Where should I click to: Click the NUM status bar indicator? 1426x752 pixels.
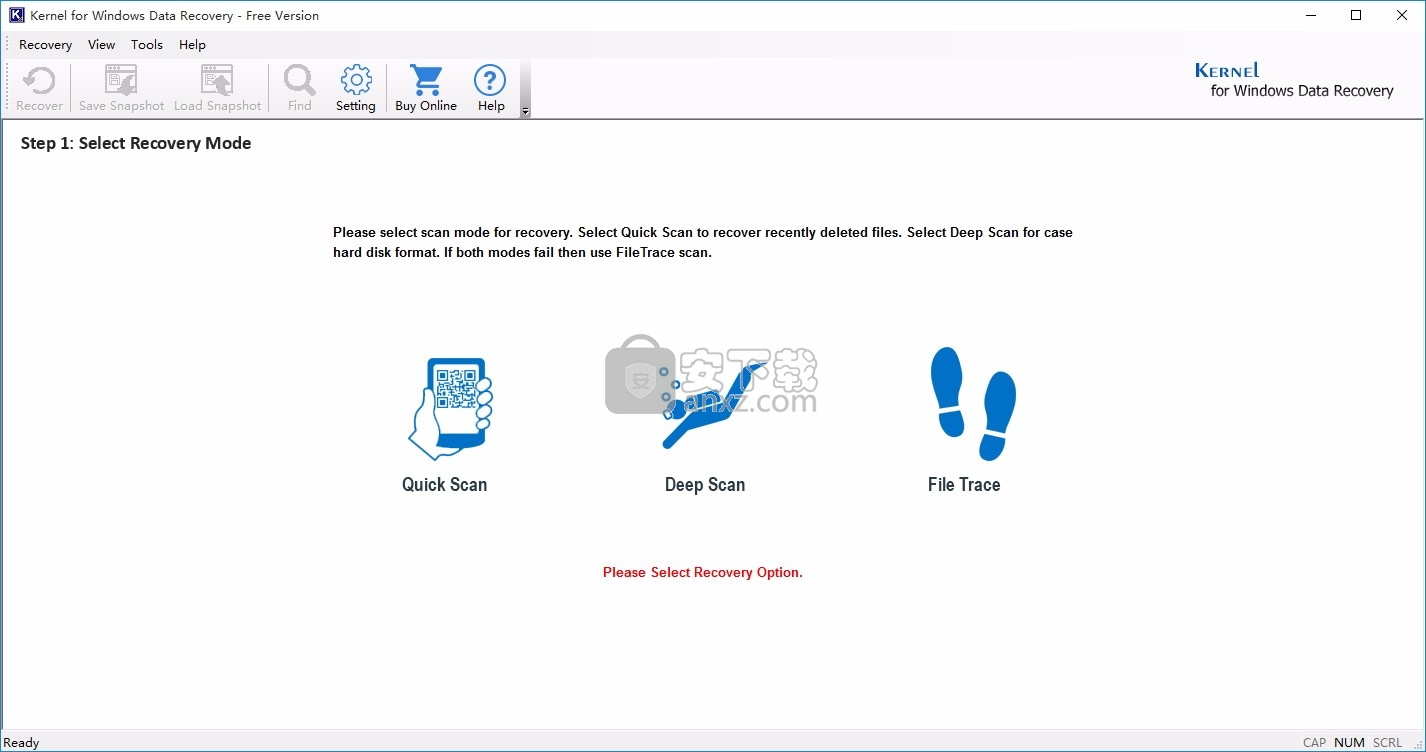click(1349, 742)
